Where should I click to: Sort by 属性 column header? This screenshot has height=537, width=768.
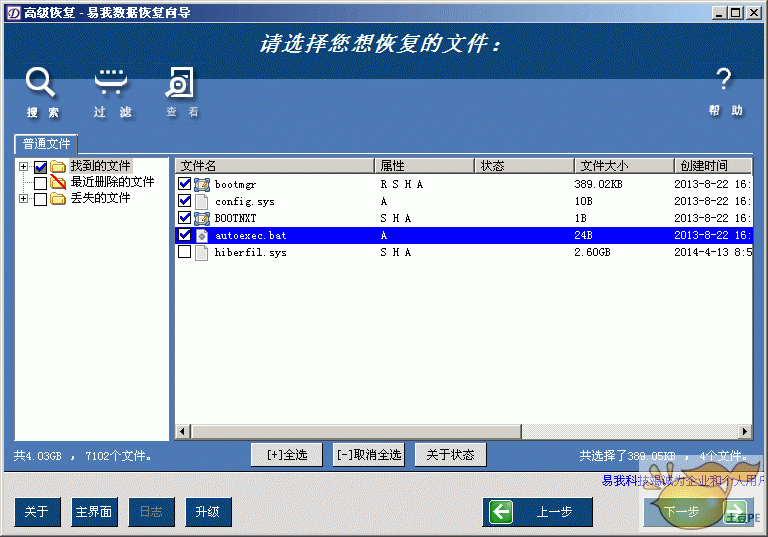pos(425,166)
